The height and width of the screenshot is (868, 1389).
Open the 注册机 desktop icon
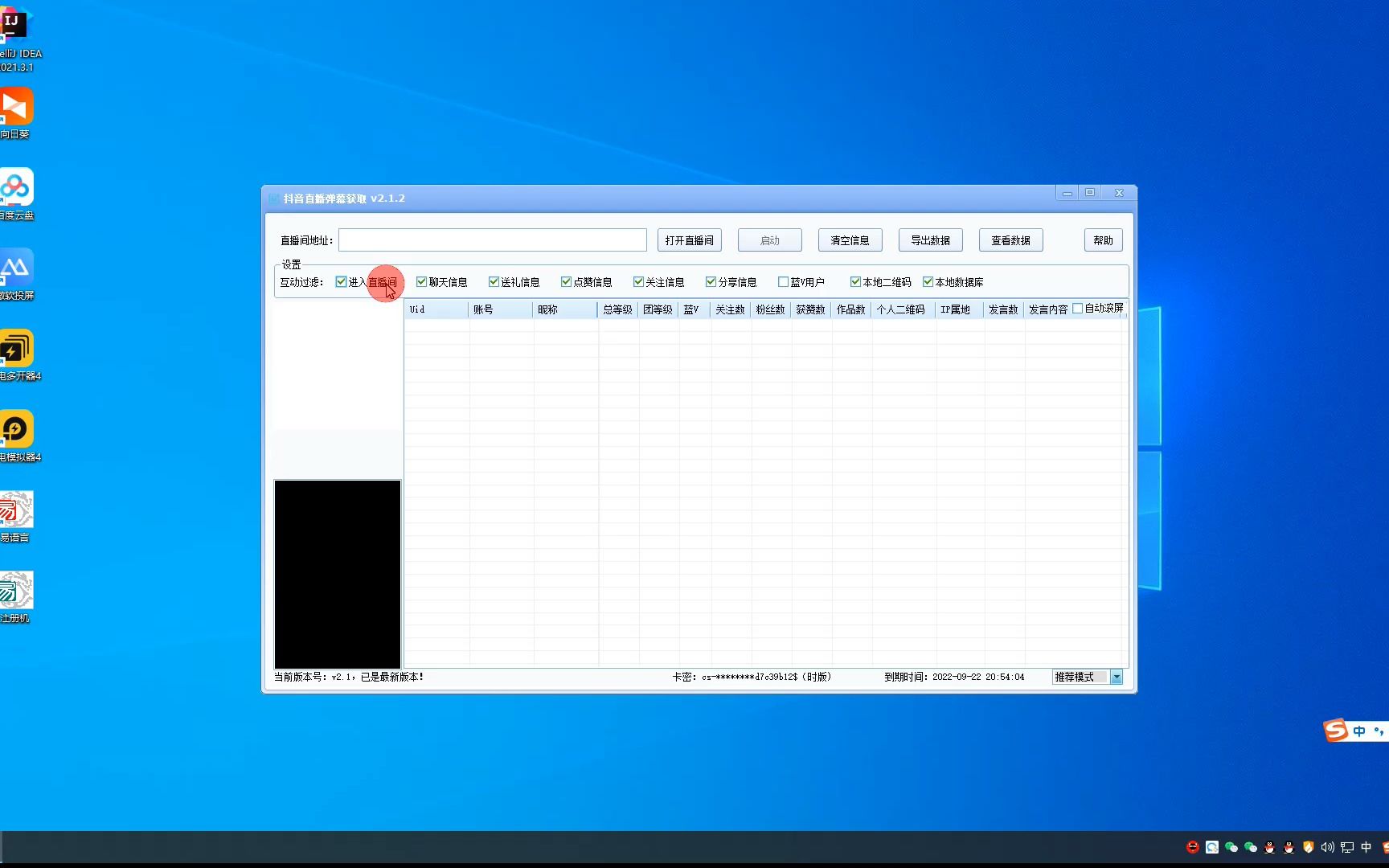(x=16, y=598)
